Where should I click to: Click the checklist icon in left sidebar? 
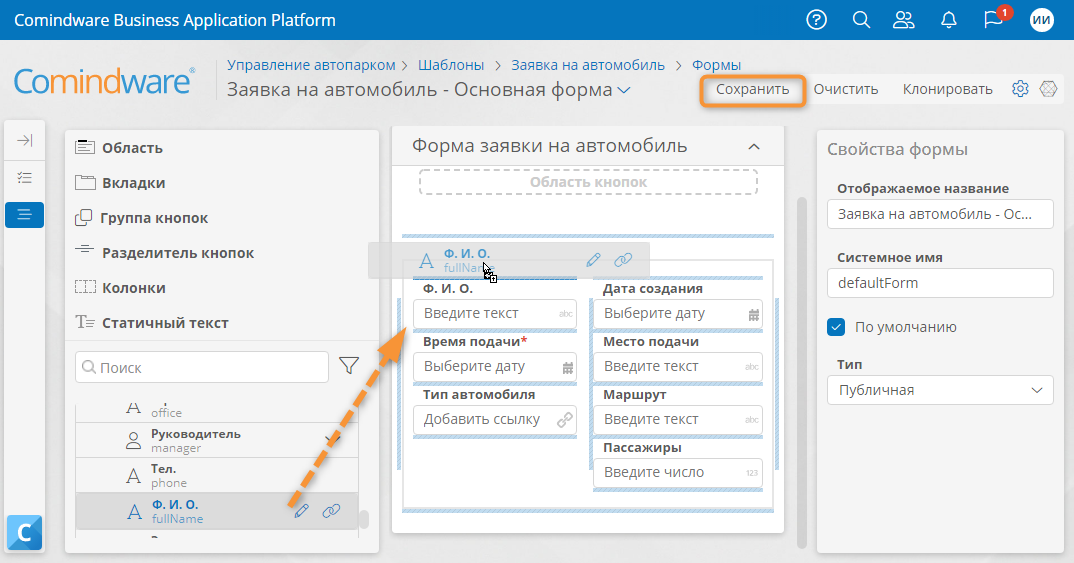pyautogui.click(x=25, y=177)
